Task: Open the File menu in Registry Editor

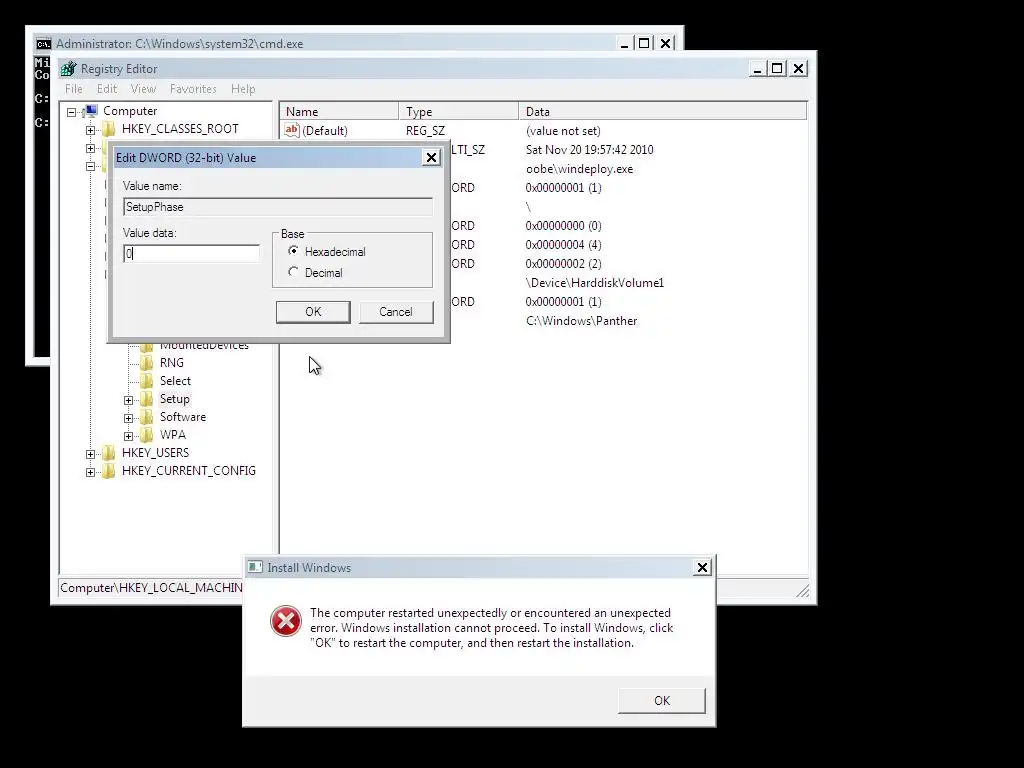Action: [74, 89]
